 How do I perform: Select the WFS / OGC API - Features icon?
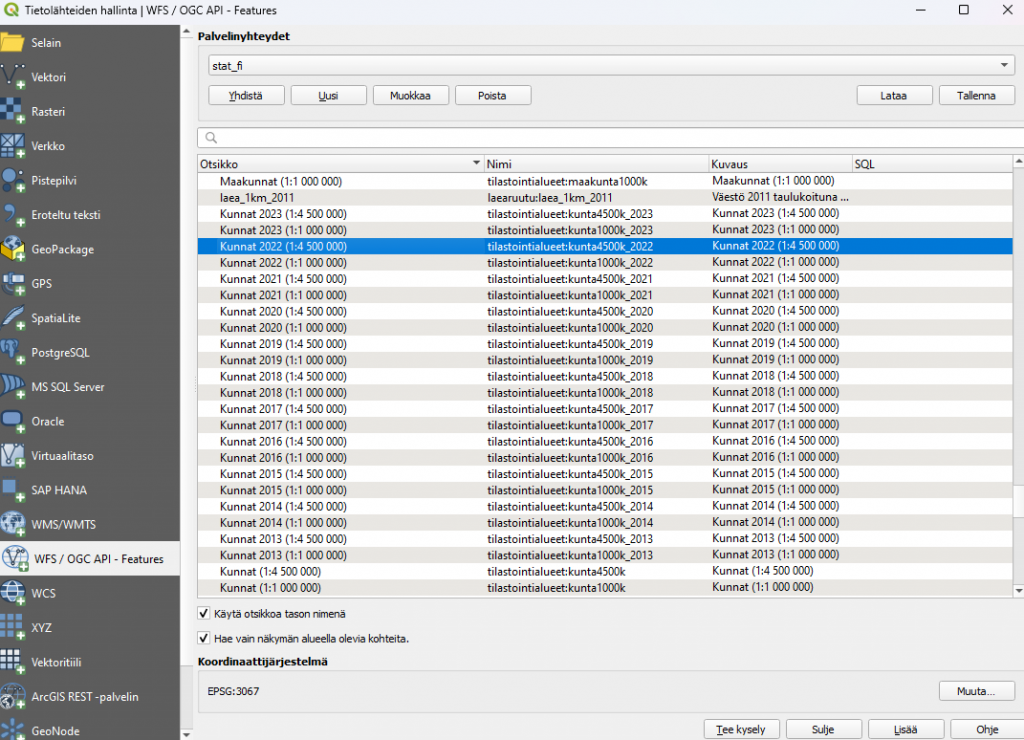click(x=15, y=558)
